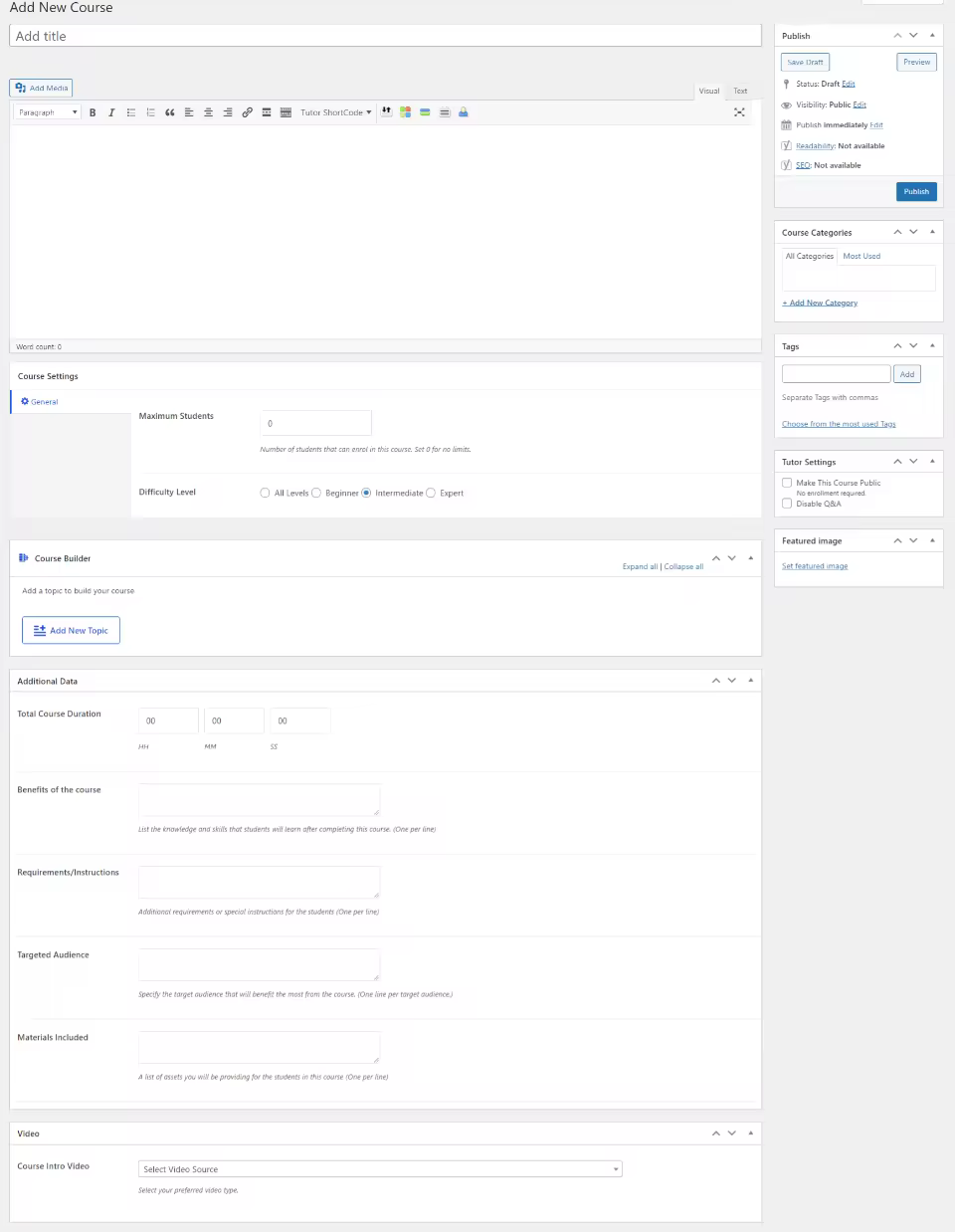Switch to the Text editor tab

click(x=740, y=91)
